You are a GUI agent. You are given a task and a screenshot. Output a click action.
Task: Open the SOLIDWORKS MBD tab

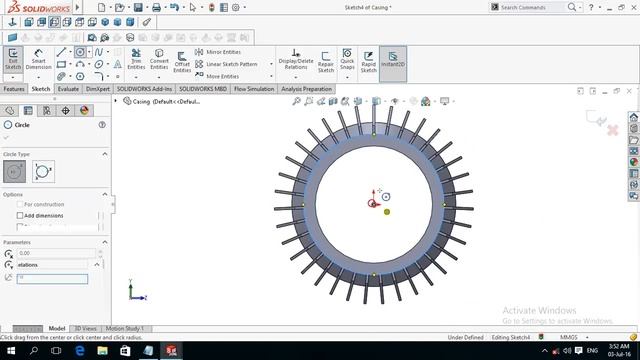click(202, 89)
